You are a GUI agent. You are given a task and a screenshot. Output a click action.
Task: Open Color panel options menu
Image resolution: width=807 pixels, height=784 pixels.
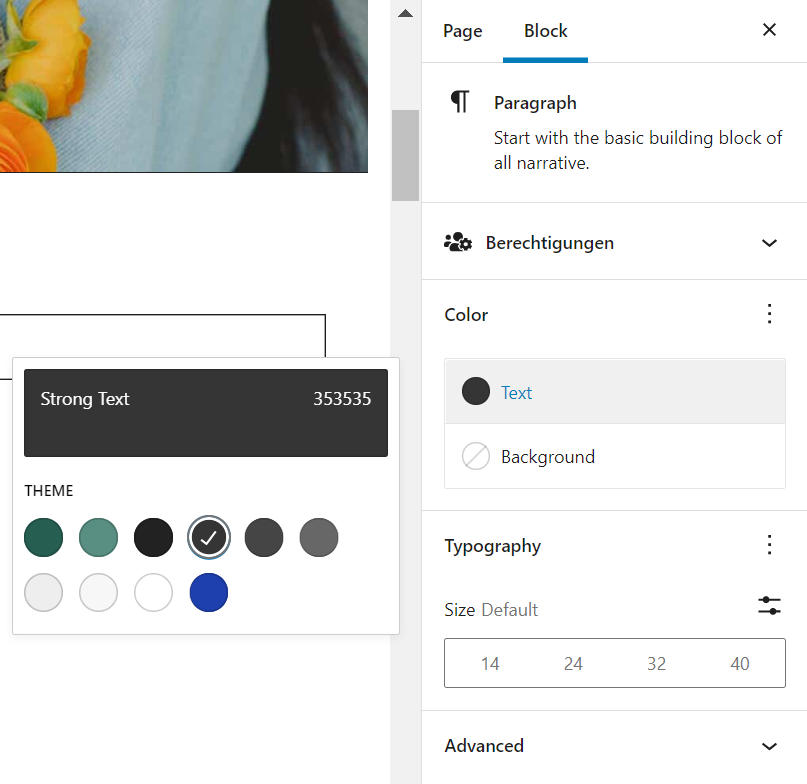769,314
